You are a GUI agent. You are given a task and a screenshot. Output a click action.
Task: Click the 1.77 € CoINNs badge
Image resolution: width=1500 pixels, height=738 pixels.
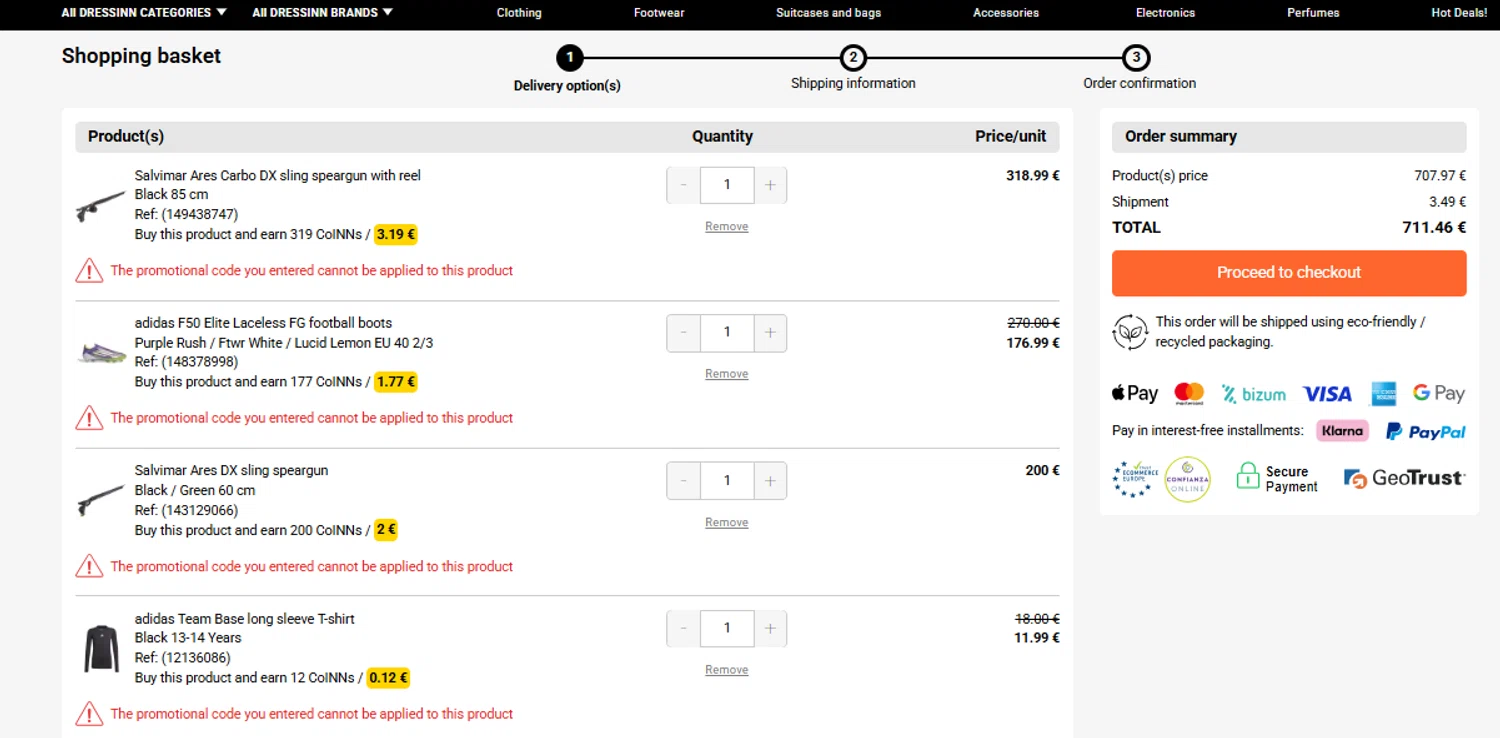[396, 382]
